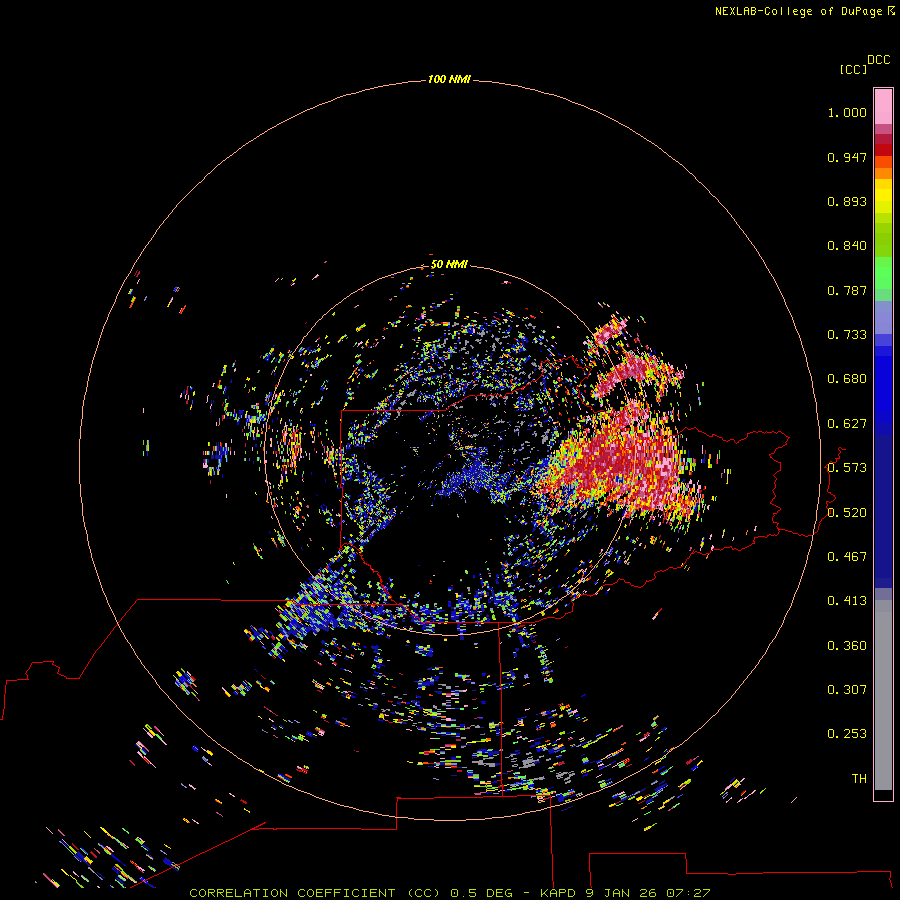Click the 50 NMI range ring label
The width and height of the screenshot is (900, 900).
[x=449, y=264]
